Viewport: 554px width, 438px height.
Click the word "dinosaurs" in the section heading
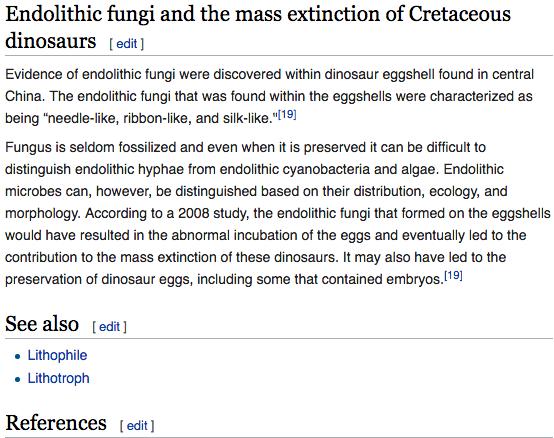tap(51, 41)
